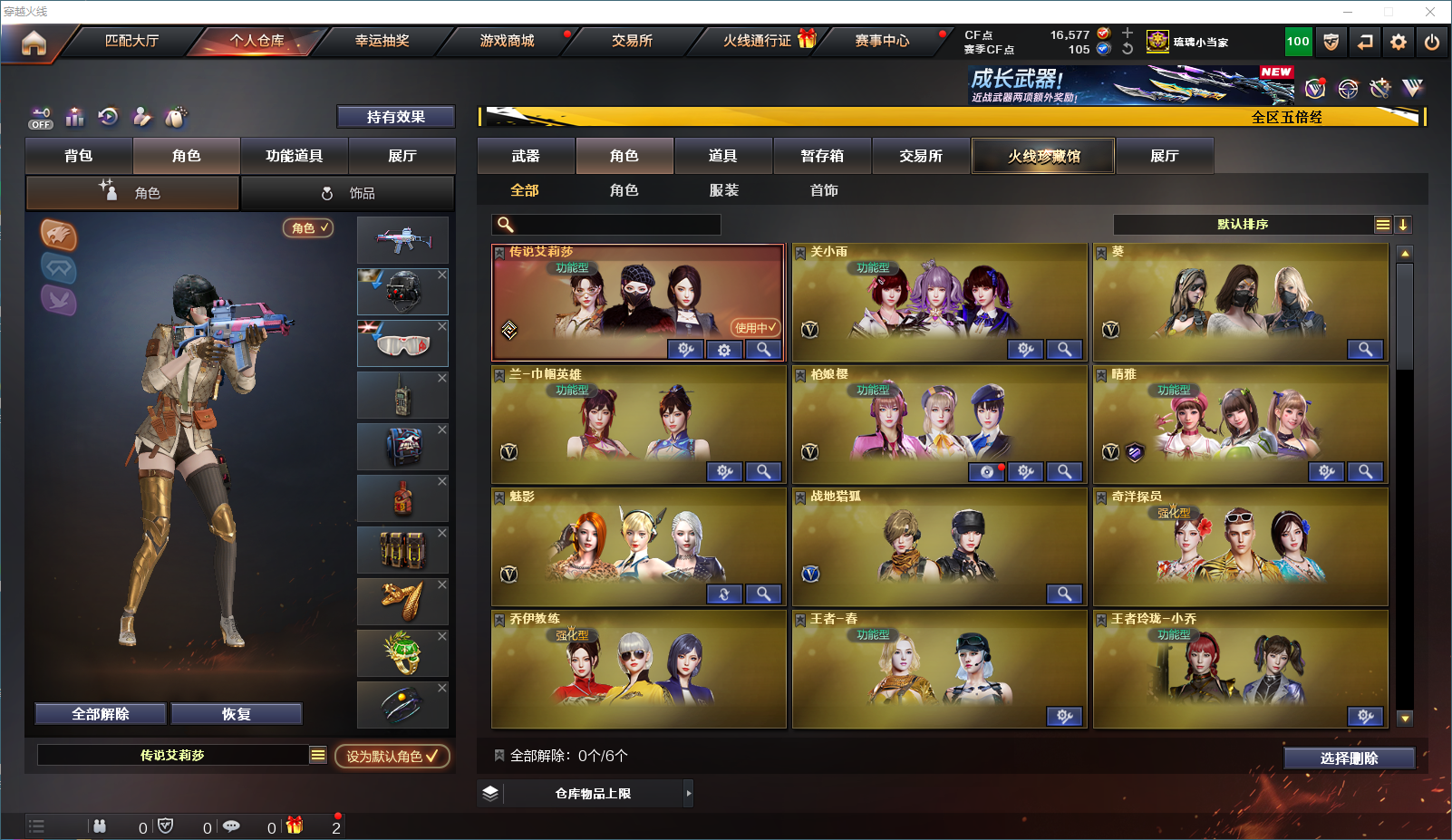
Task: Expand the 仓库物品上限 arrow
Action: (x=689, y=793)
